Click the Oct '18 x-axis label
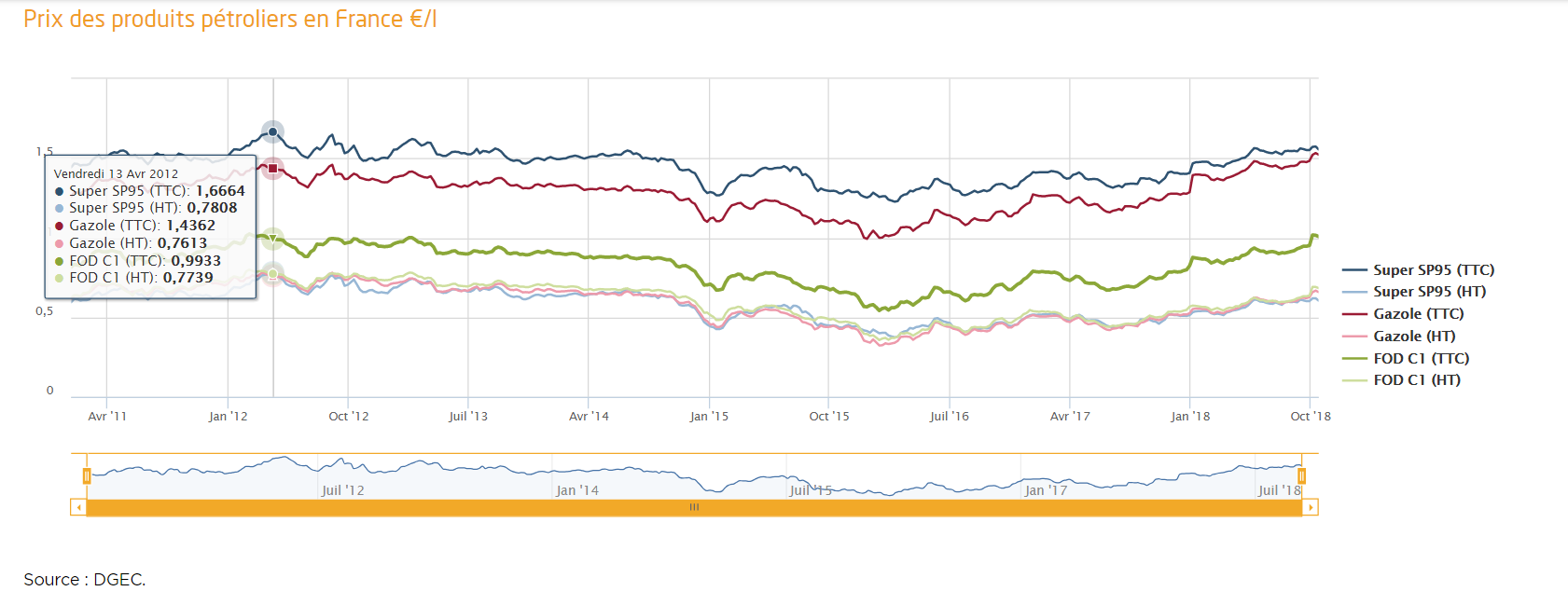Viewport: 1568px width, 605px height. (1310, 417)
